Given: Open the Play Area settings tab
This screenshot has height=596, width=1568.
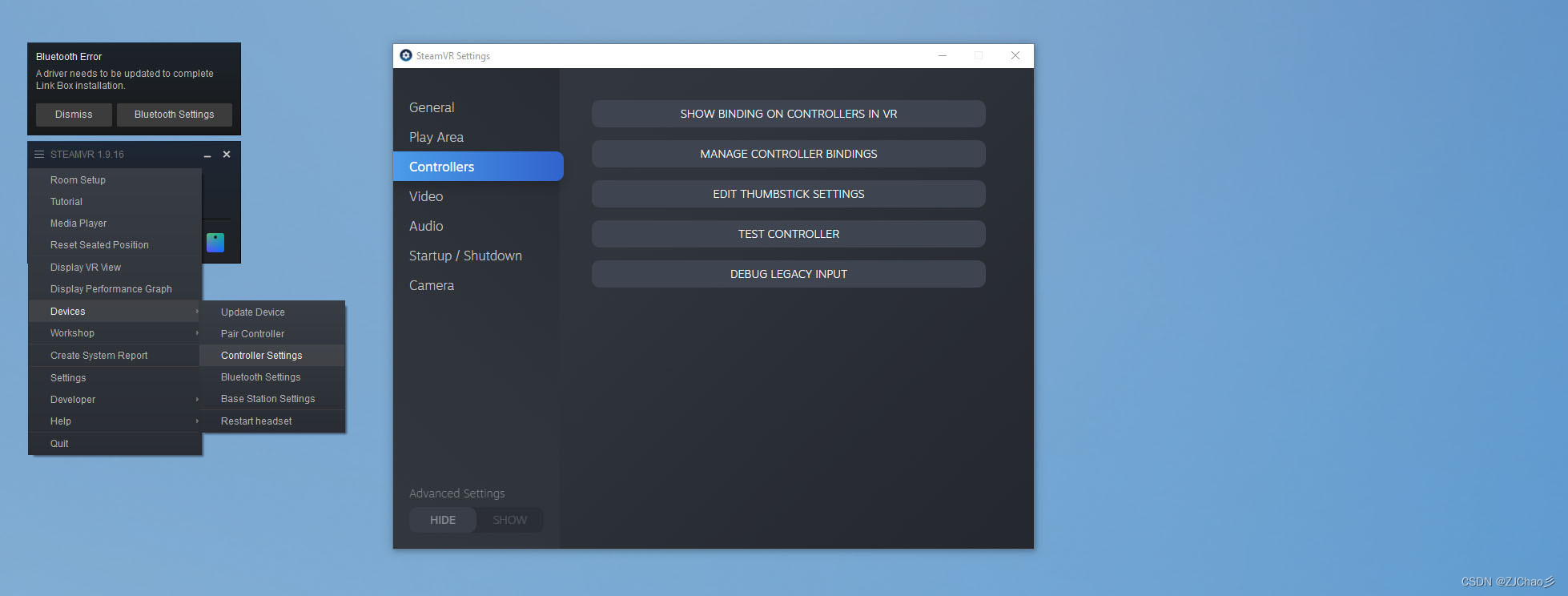Looking at the screenshot, I should tap(436, 137).
